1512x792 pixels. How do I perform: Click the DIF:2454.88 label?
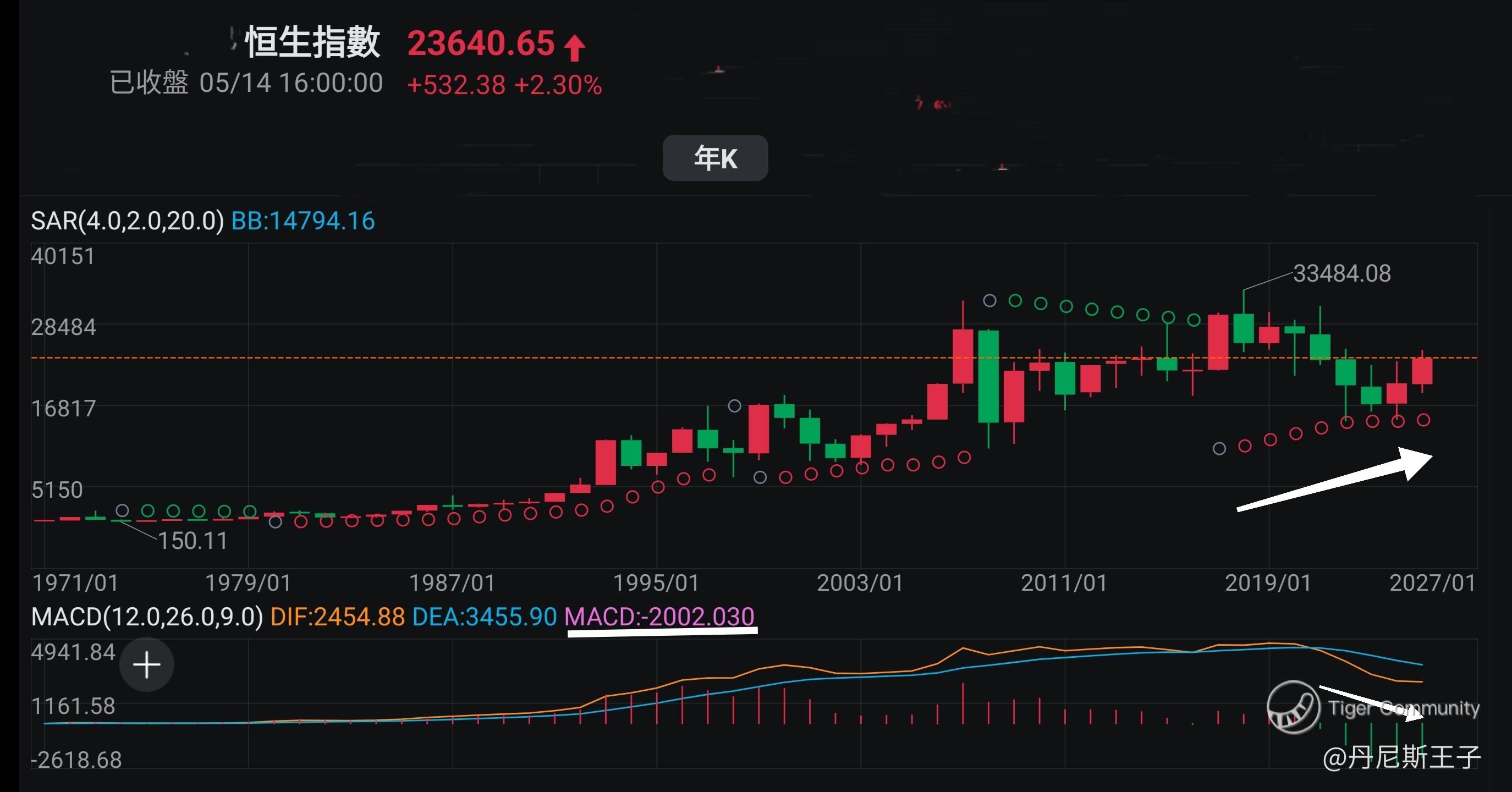coord(338,617)
